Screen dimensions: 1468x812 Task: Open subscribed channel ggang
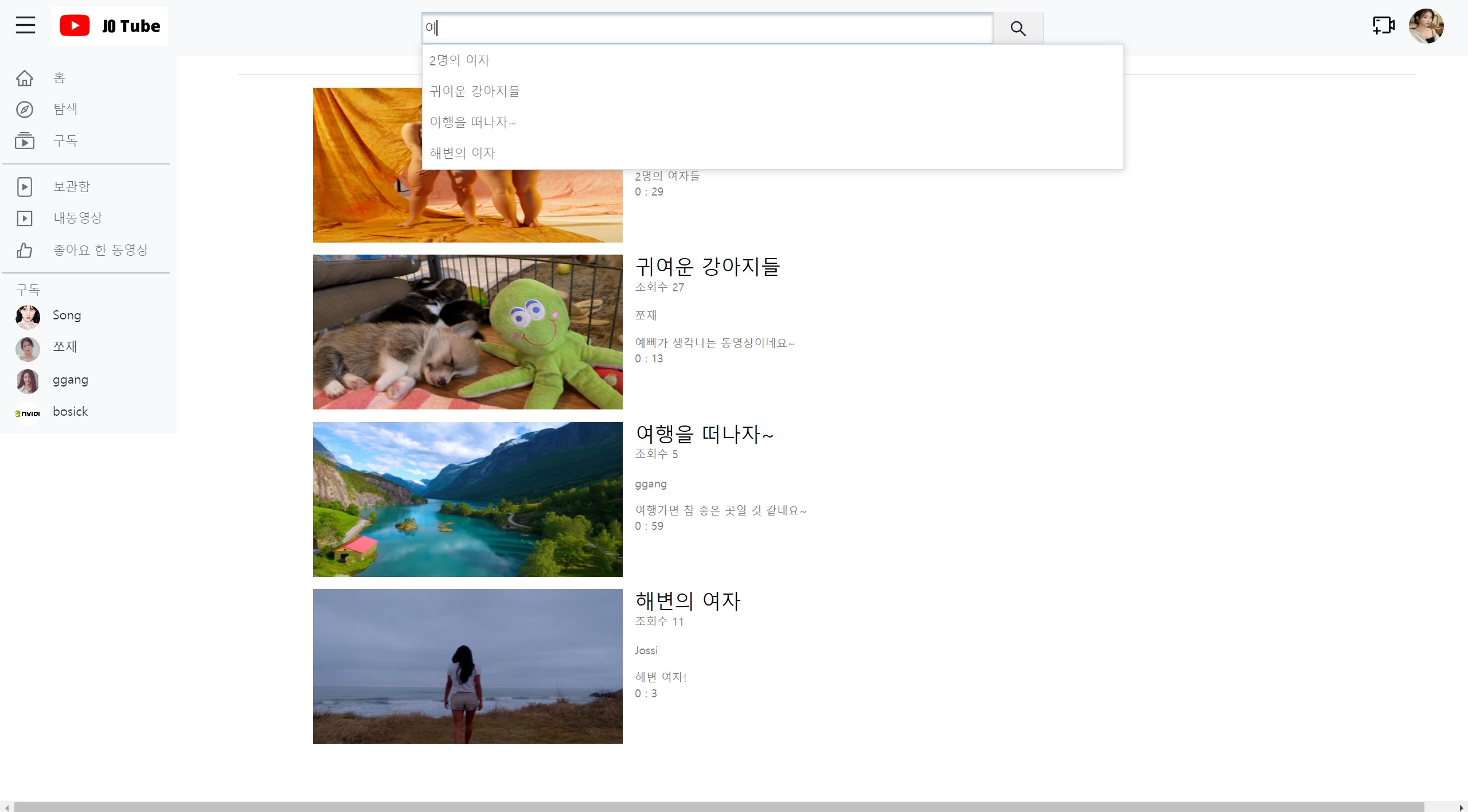[x=70, y=380]
